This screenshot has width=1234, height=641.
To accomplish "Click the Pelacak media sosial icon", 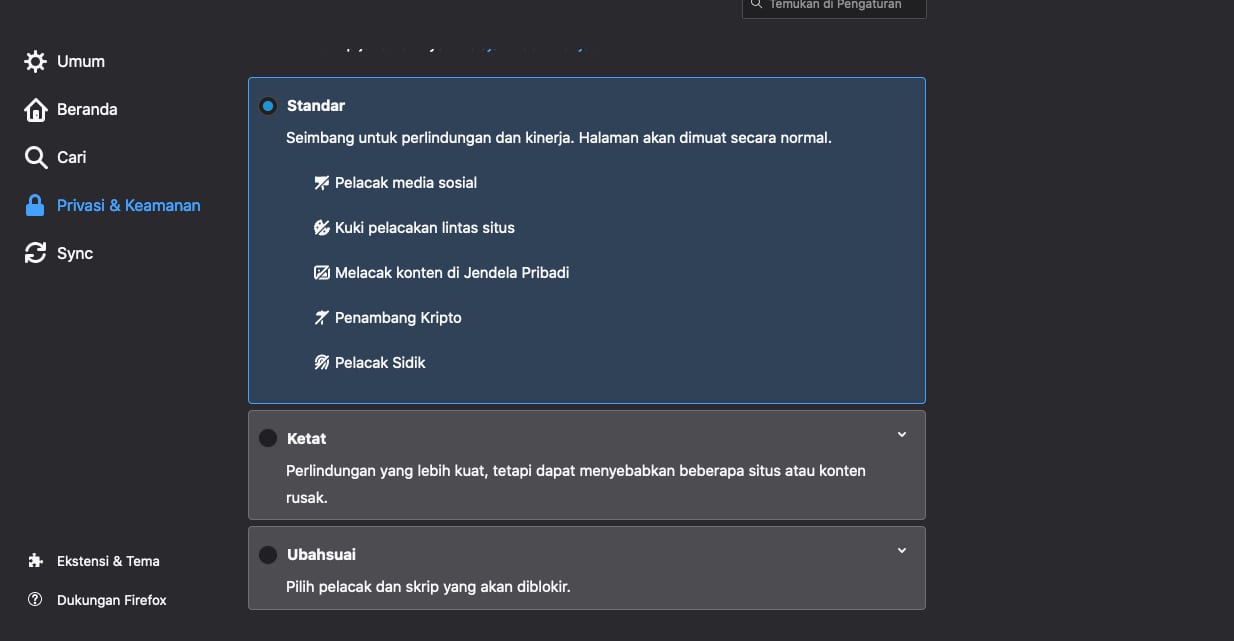I will coord(322,183).
